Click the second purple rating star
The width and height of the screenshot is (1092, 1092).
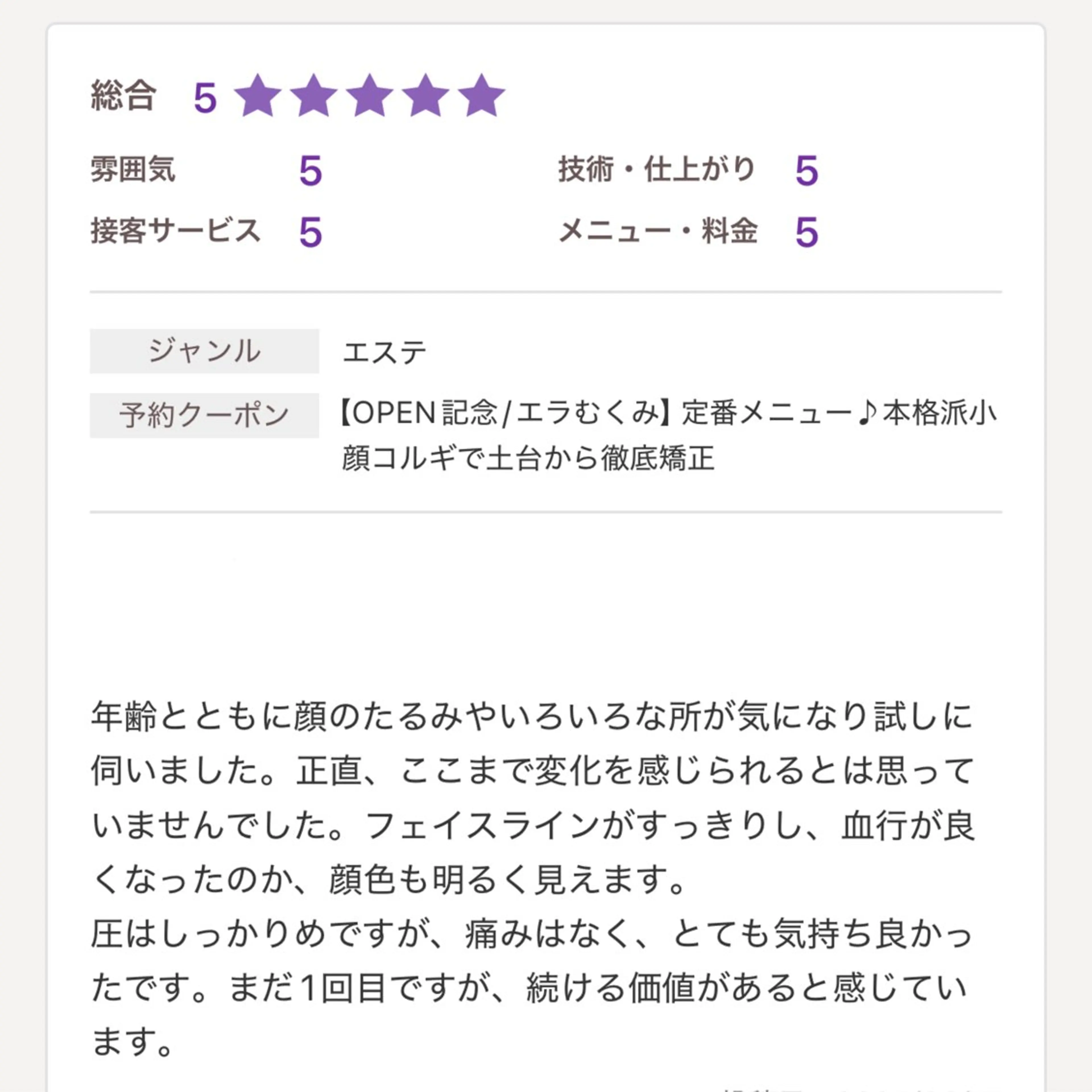click(313, 96)
